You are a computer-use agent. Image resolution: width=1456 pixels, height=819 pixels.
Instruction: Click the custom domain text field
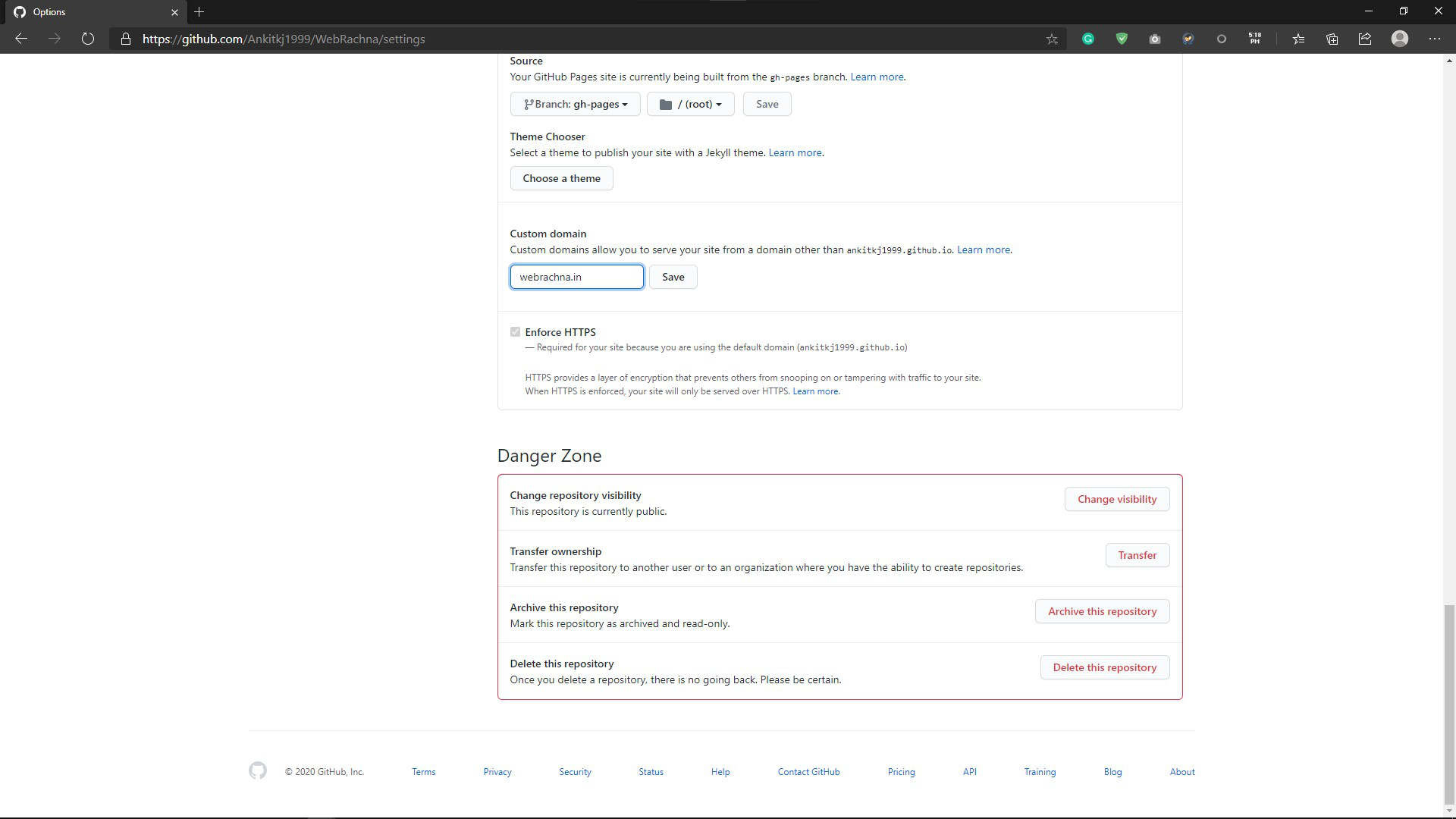pyautogui.click(x=576, y=277)
